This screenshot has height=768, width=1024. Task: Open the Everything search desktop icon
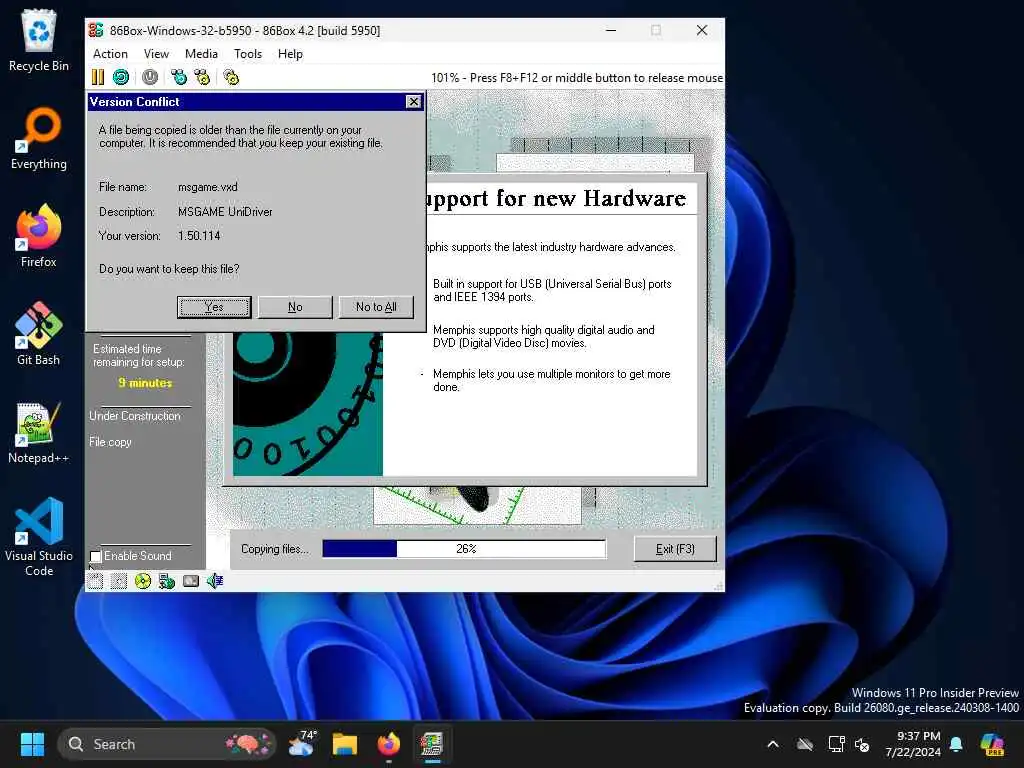(39, 138)
